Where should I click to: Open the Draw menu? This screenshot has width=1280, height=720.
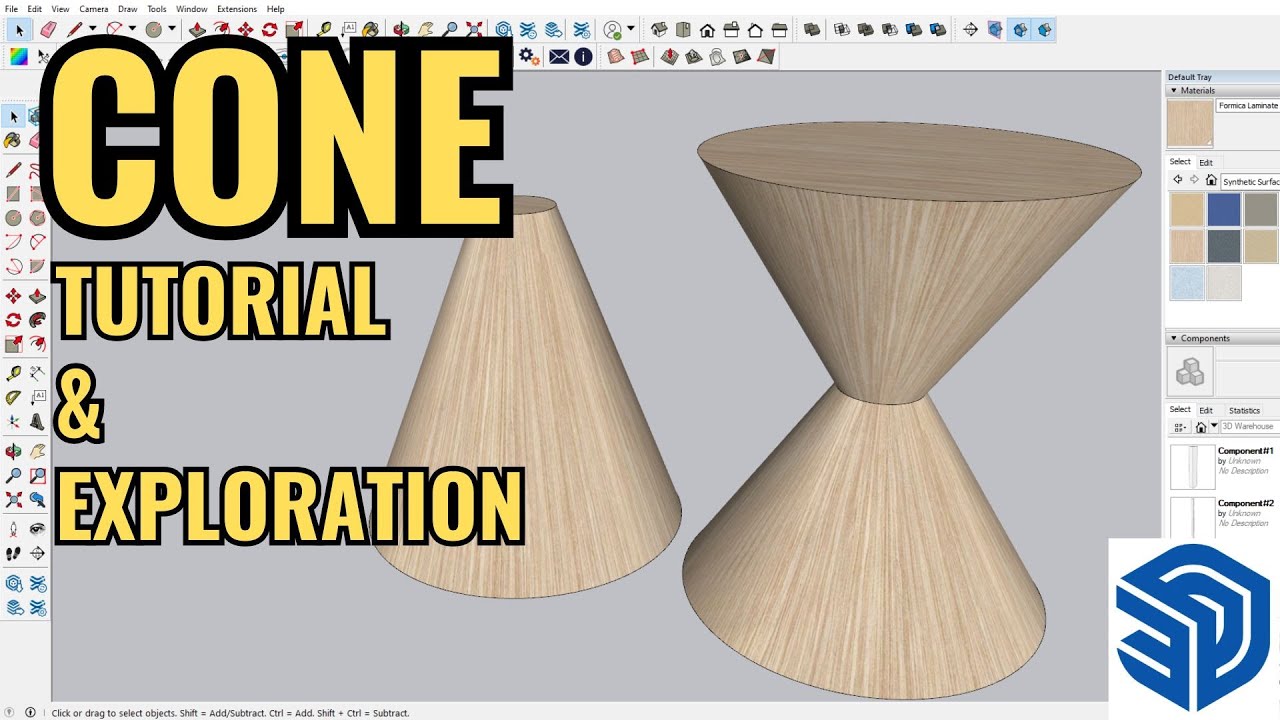click(127, 9)
